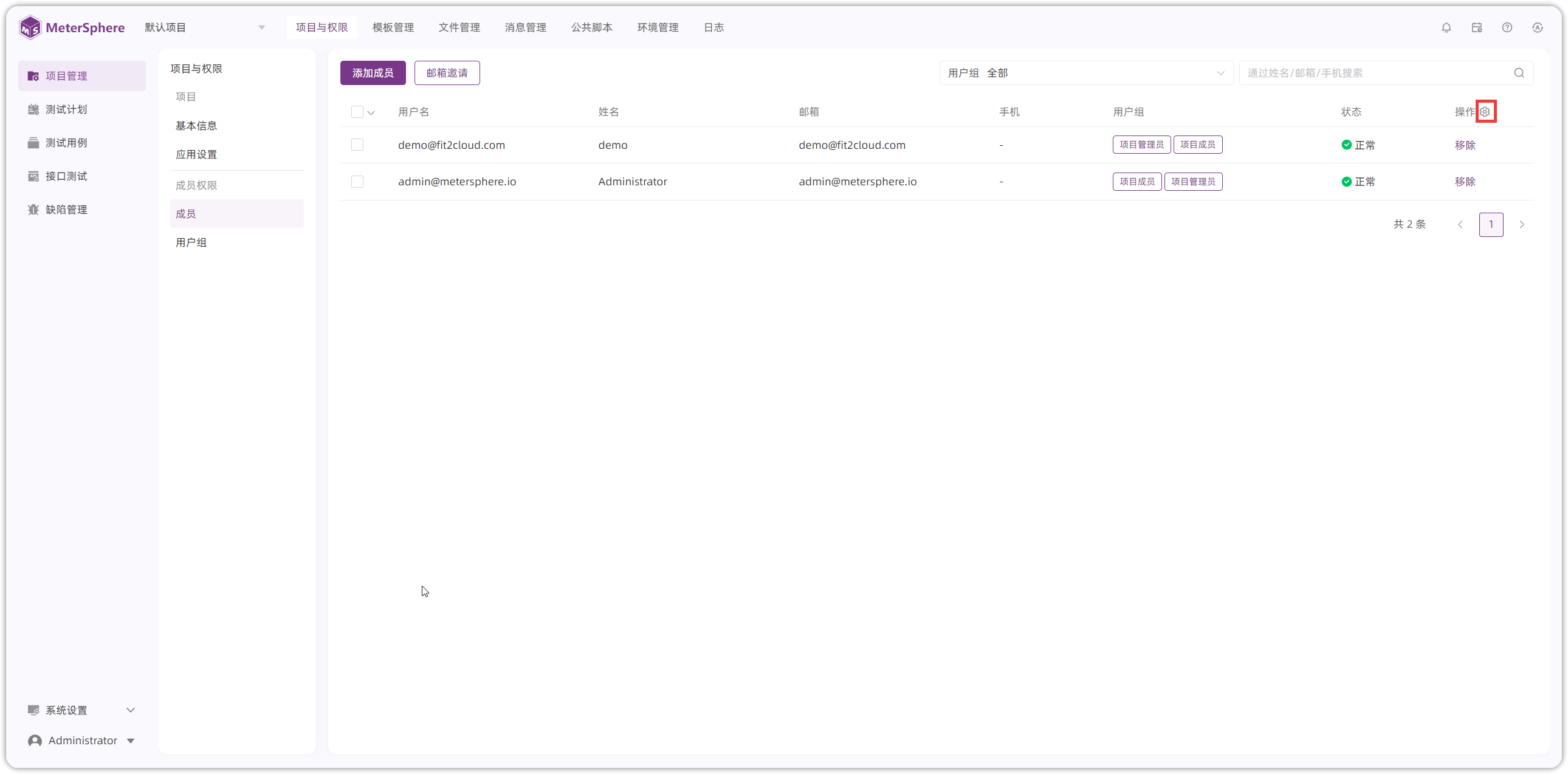1568x774 pixels.
Task: Click the 项目管理员 tag in demo row
Action: pos(1142,145)
